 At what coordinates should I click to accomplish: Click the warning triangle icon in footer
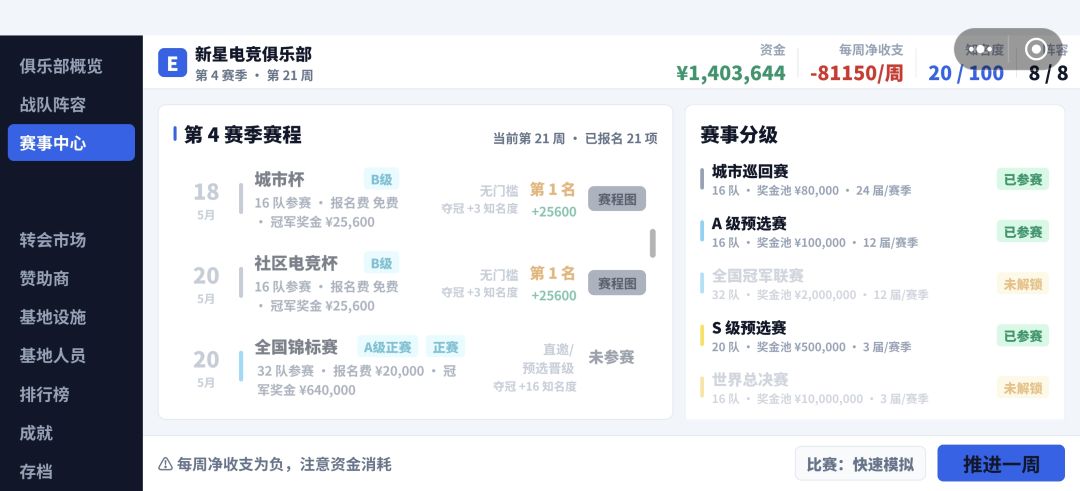165,464
